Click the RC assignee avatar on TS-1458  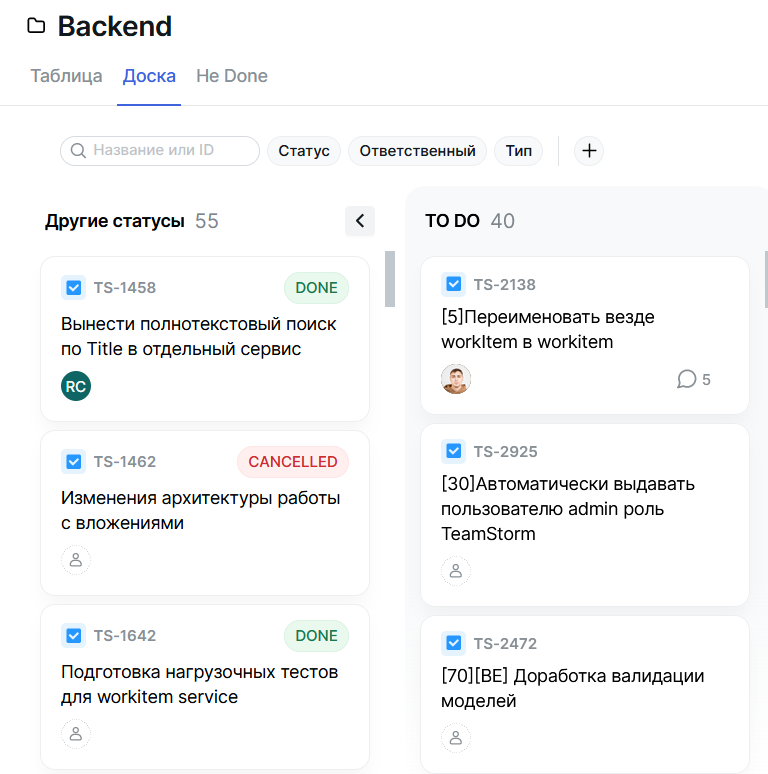(x=75, y=385)
